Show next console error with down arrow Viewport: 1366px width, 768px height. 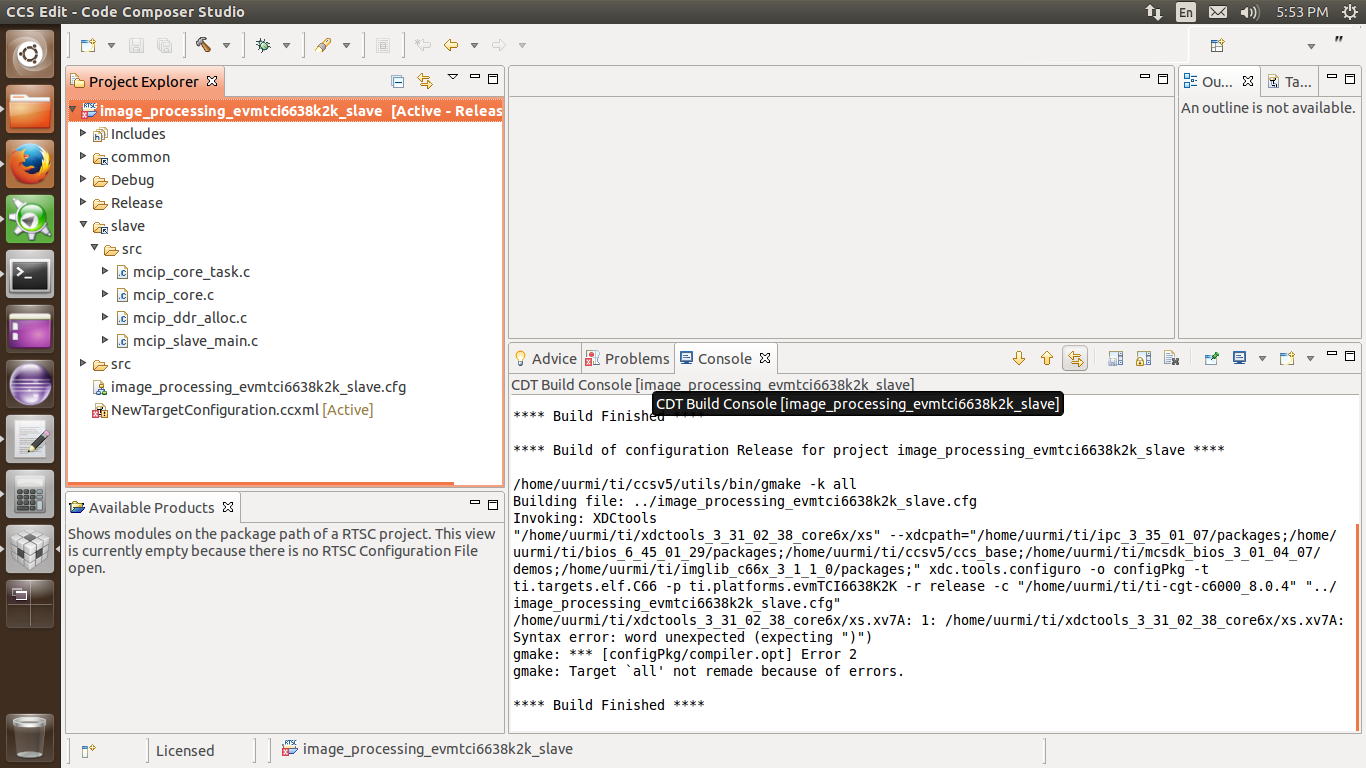[x=1019, y=358]
